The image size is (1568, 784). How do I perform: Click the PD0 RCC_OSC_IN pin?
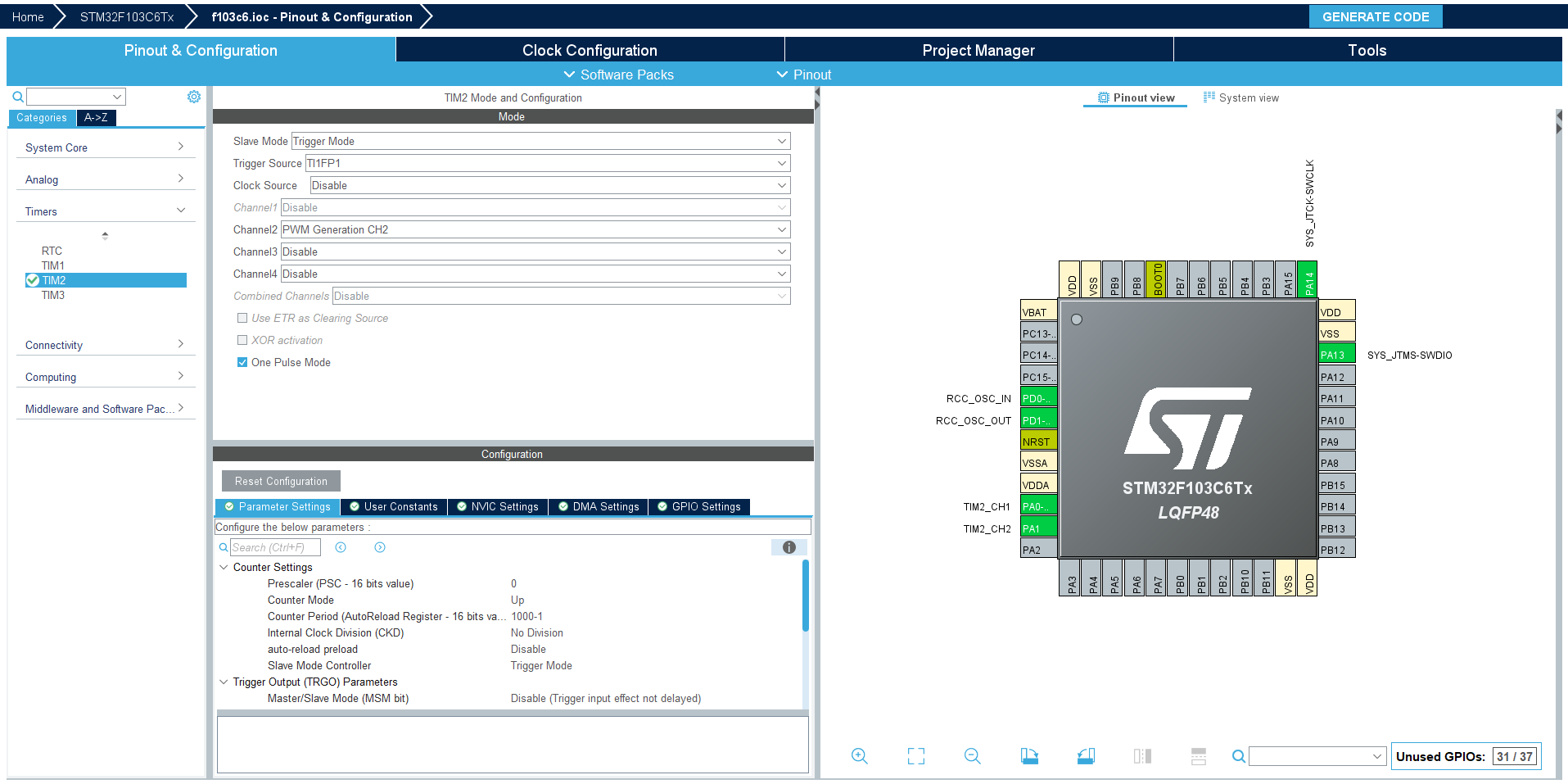(1039, 398)
